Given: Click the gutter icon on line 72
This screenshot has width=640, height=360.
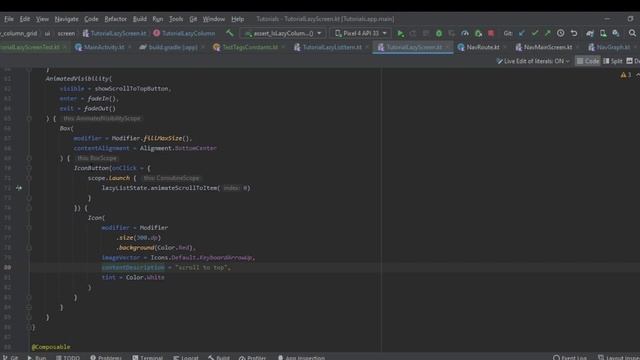Looking at the screenshot, I should (x=19, y=188).
